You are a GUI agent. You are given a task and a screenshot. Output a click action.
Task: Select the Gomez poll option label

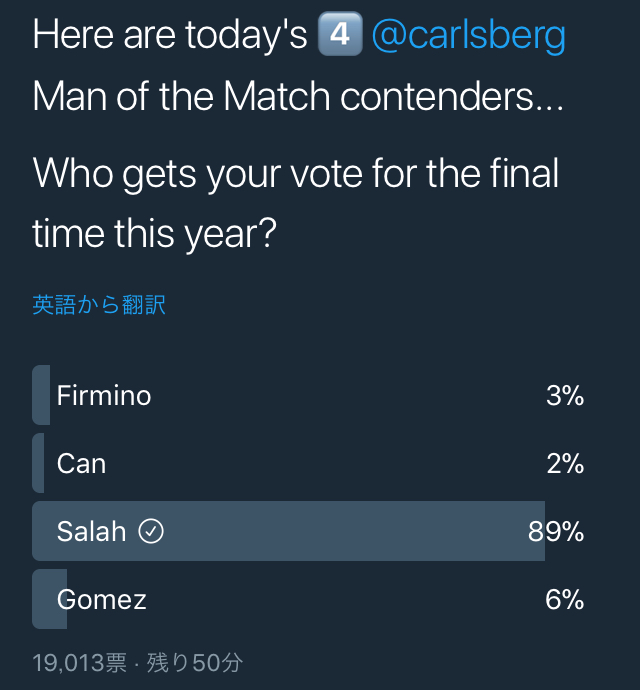(x=102, y=599)
